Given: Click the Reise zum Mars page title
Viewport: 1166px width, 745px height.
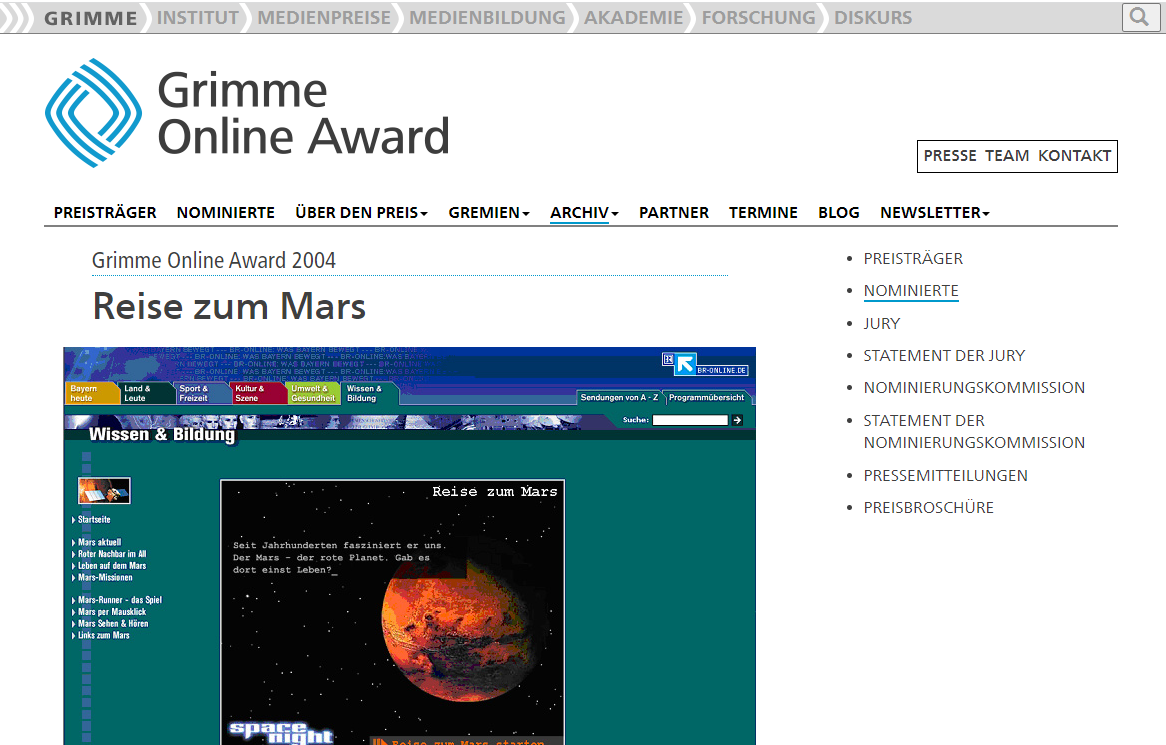Looking at the screenshot, I should click(229, 306).
